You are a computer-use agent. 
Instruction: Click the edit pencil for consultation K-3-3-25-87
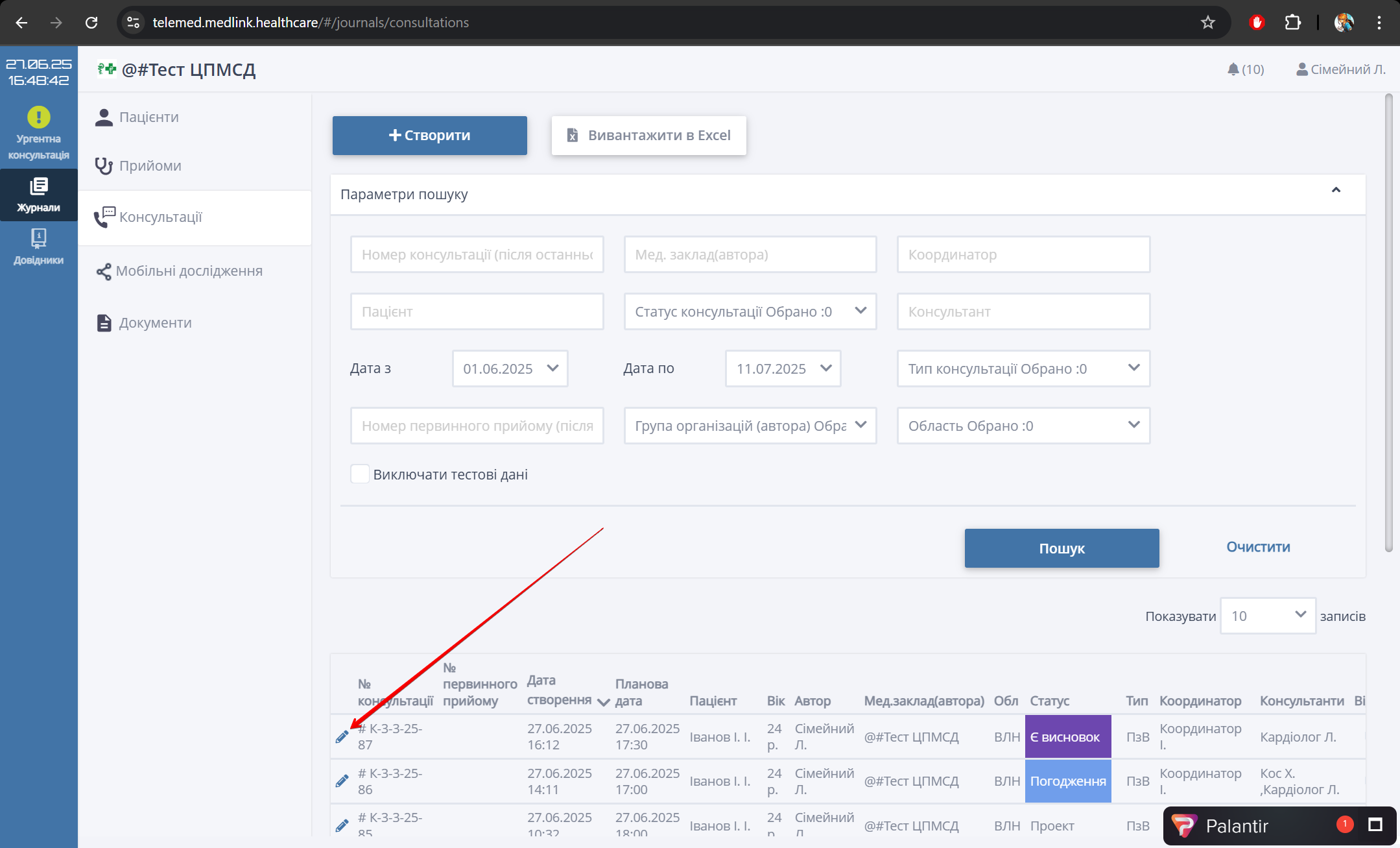coord(342,736)
